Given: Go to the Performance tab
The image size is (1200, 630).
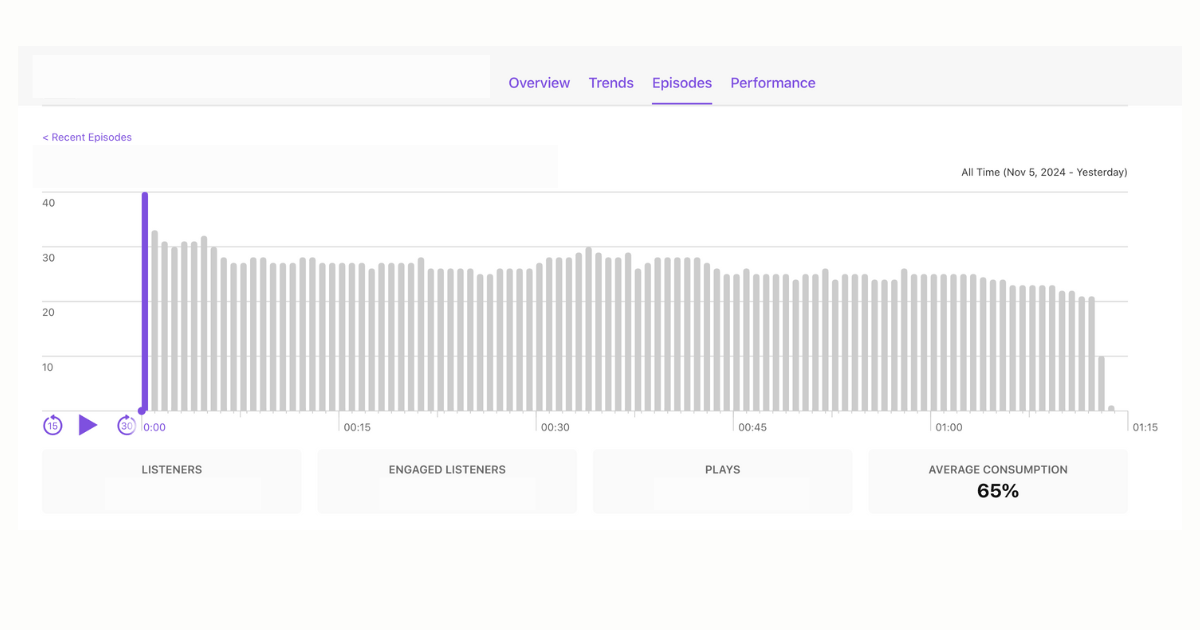Looking at the screenshot, I should [773, 83].
